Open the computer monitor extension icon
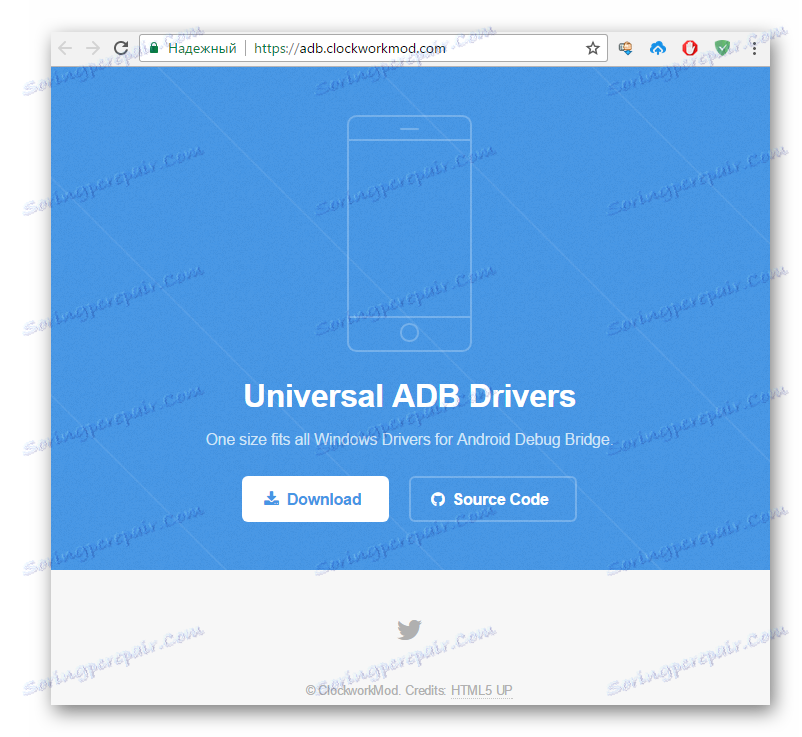802x737 pixels. tap(625, 48)
